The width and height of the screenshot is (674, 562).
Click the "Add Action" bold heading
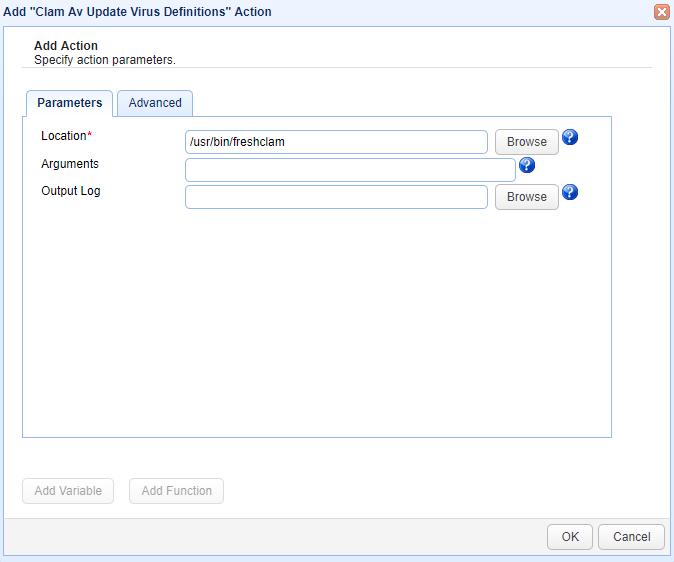(x=66, y=46)
